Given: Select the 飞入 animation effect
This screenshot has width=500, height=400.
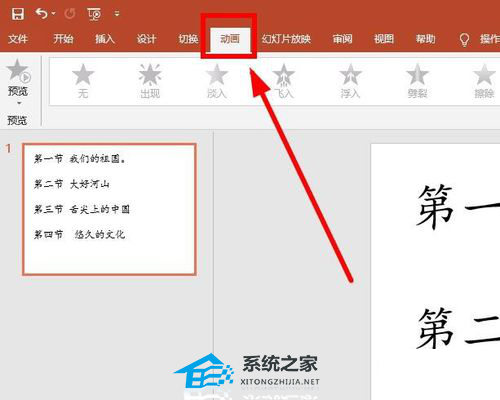Looking at the screenshot, I should click(x=284, y=81).
